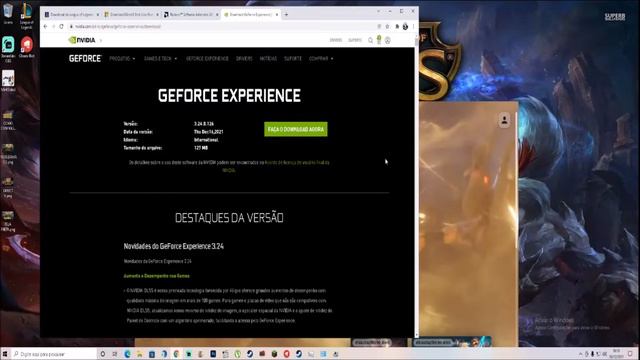Switch to the second Chrome tab

(131, 14)
